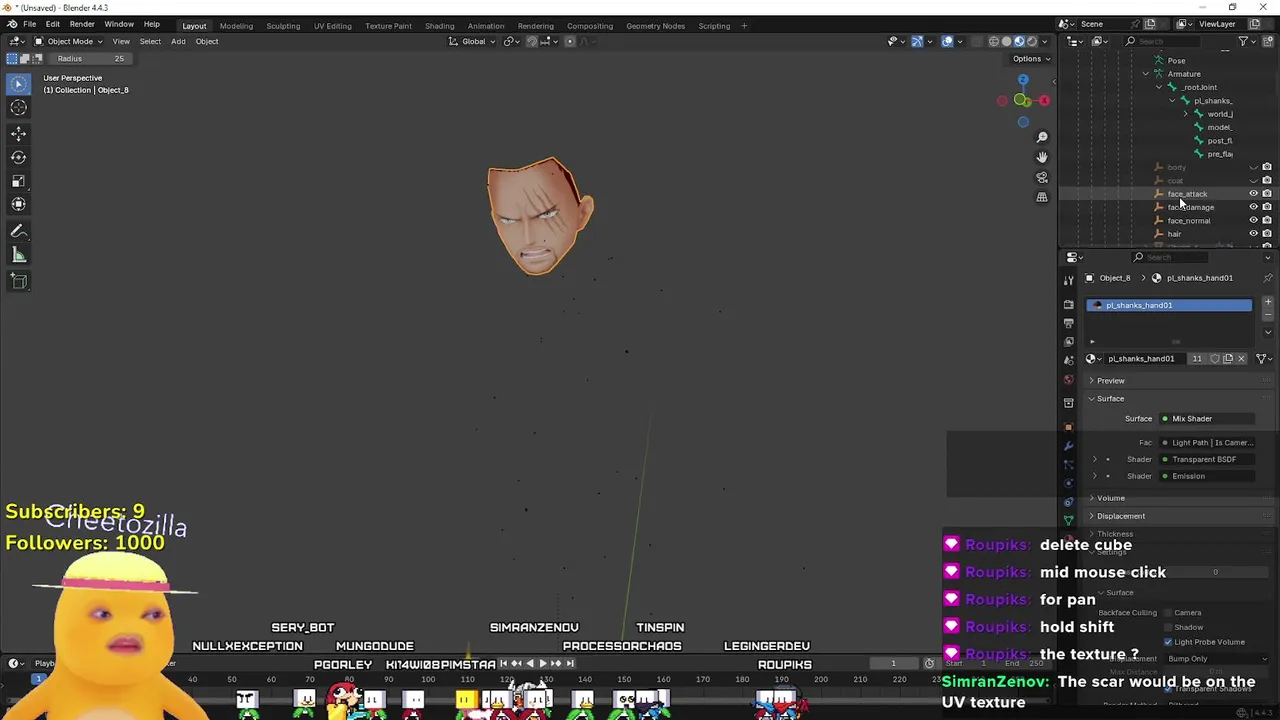The width and height of the screenshot is (1280, 720).
Task: Switch orthographic/perspective grid icon
Action: pos(1042,198)
